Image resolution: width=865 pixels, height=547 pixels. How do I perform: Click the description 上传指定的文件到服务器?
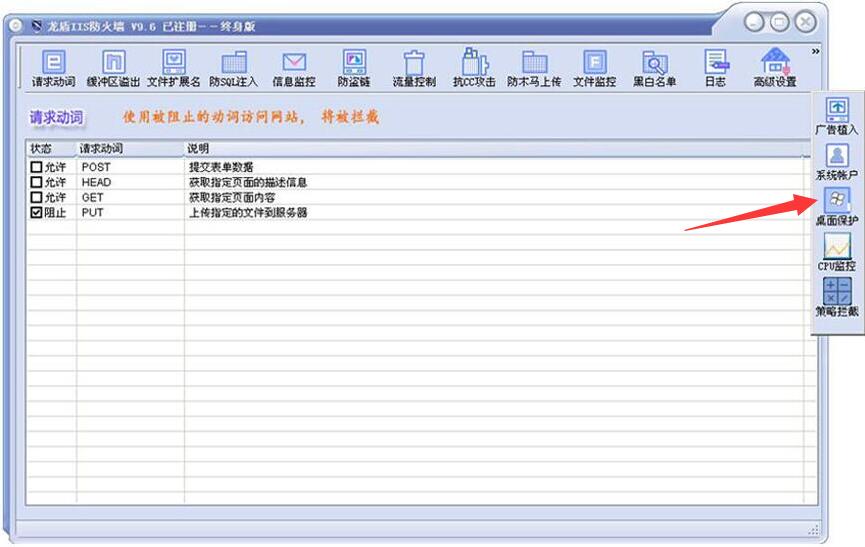click(x=248, y=212)
